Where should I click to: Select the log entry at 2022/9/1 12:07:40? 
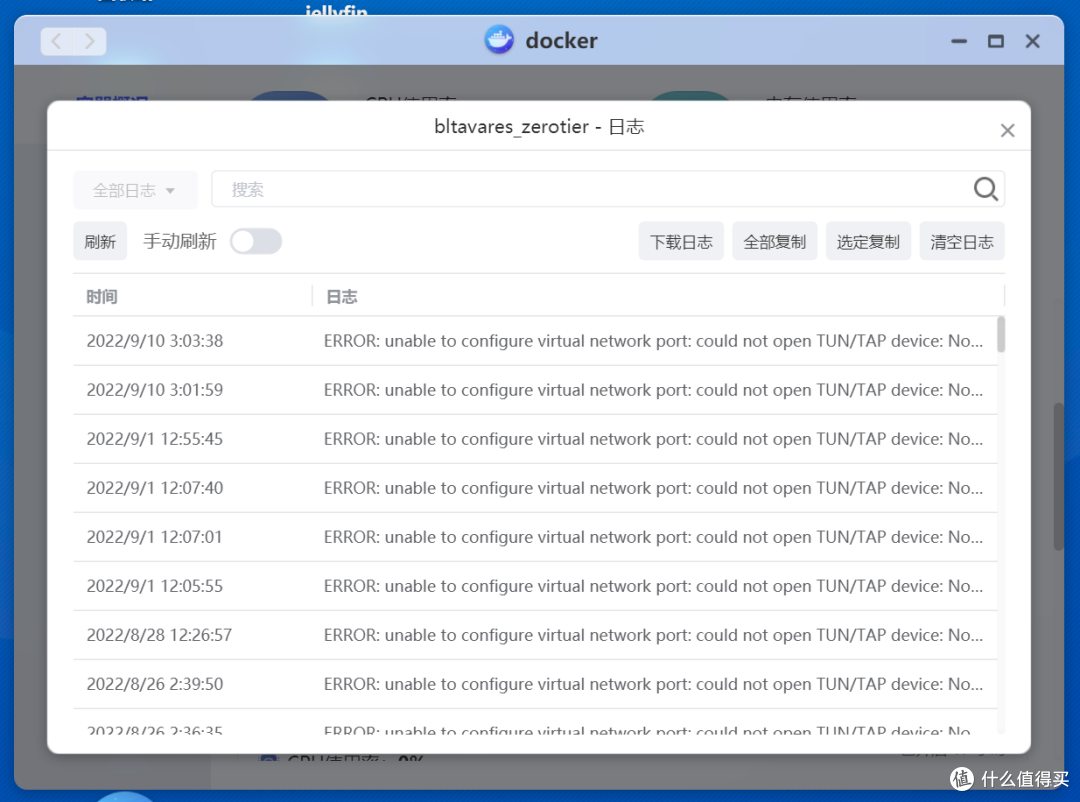(x=535, y=488)
